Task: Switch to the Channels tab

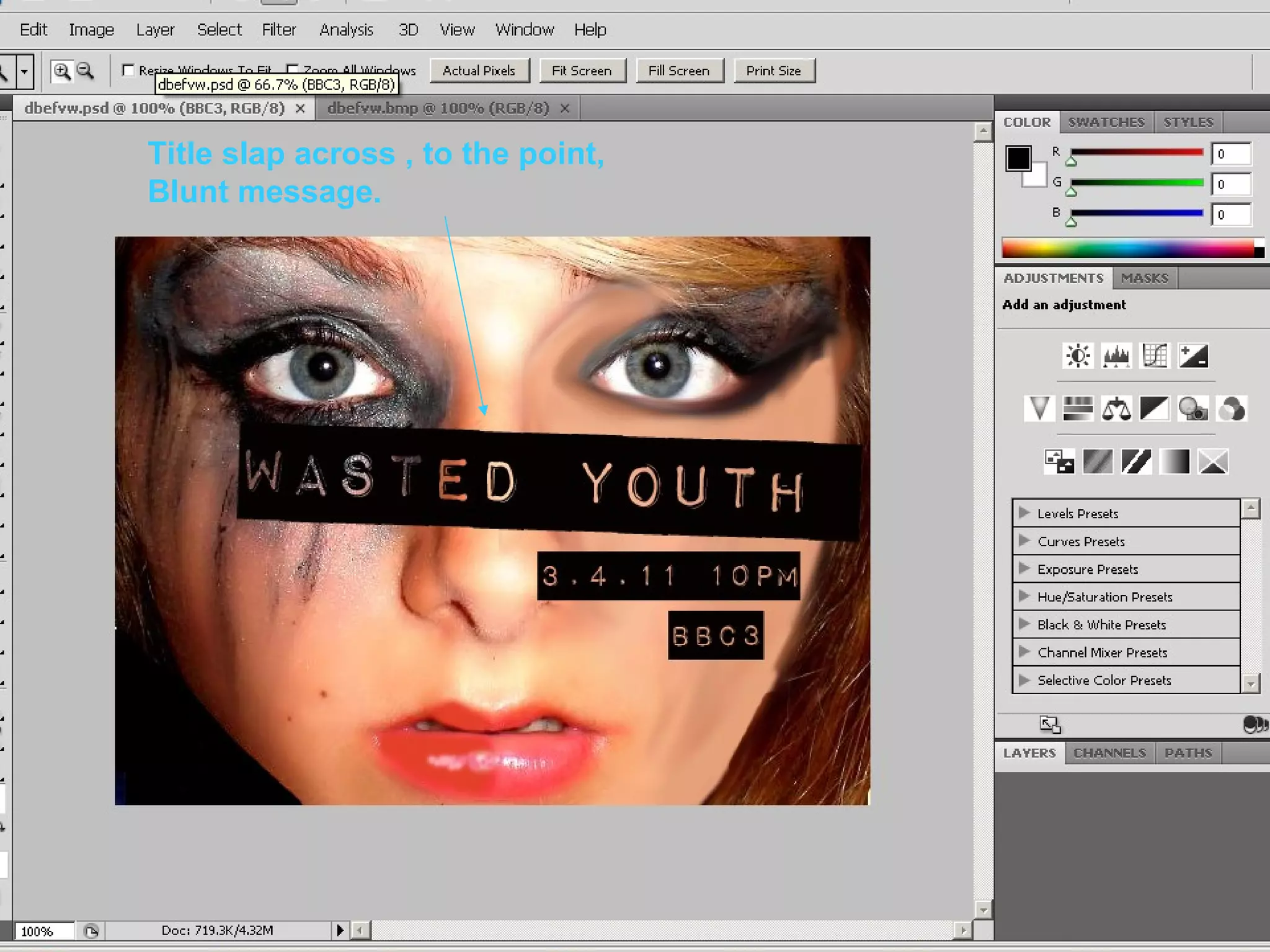Action: point(1109,753)
